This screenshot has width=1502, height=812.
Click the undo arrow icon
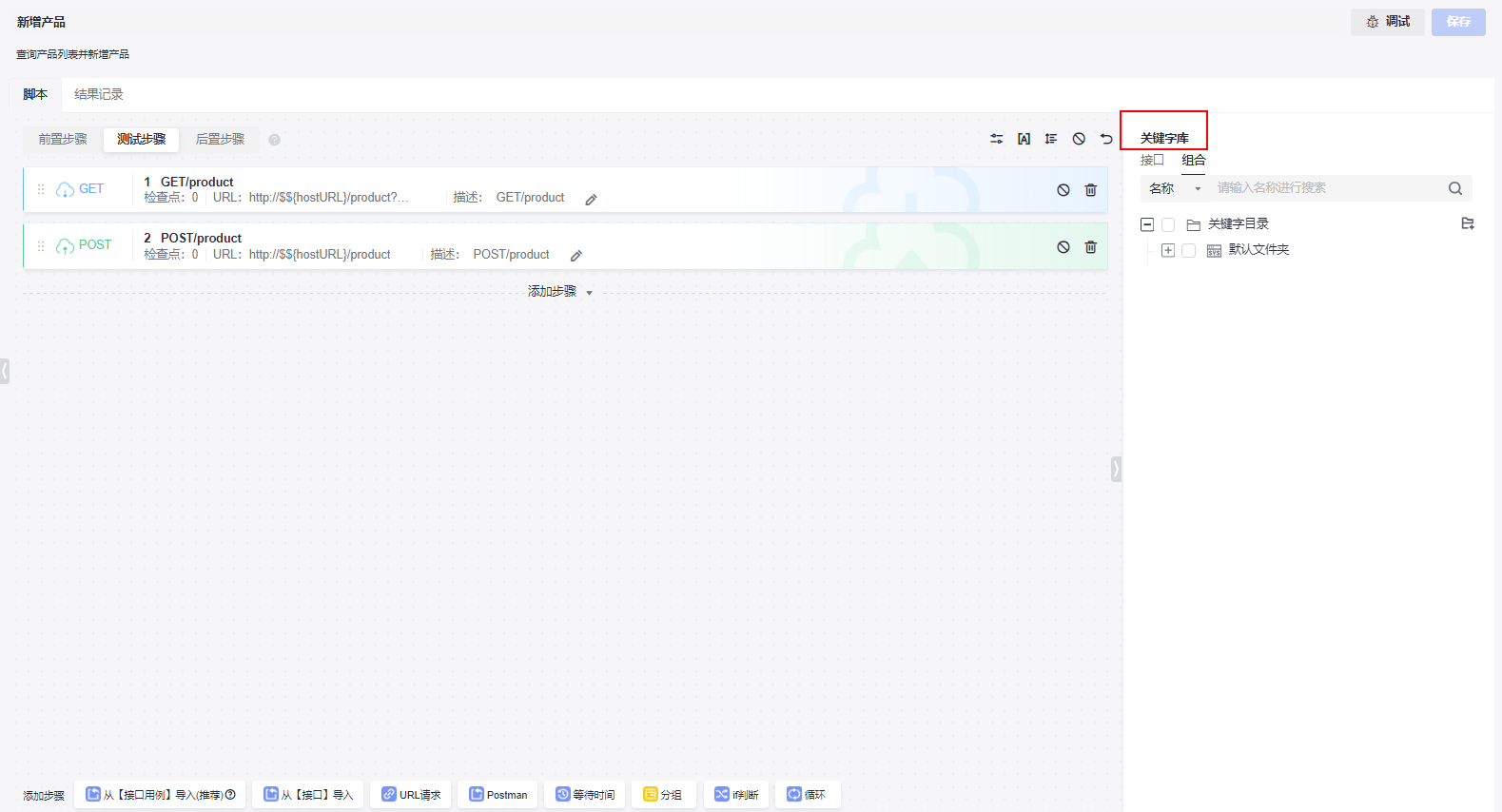1106,139
